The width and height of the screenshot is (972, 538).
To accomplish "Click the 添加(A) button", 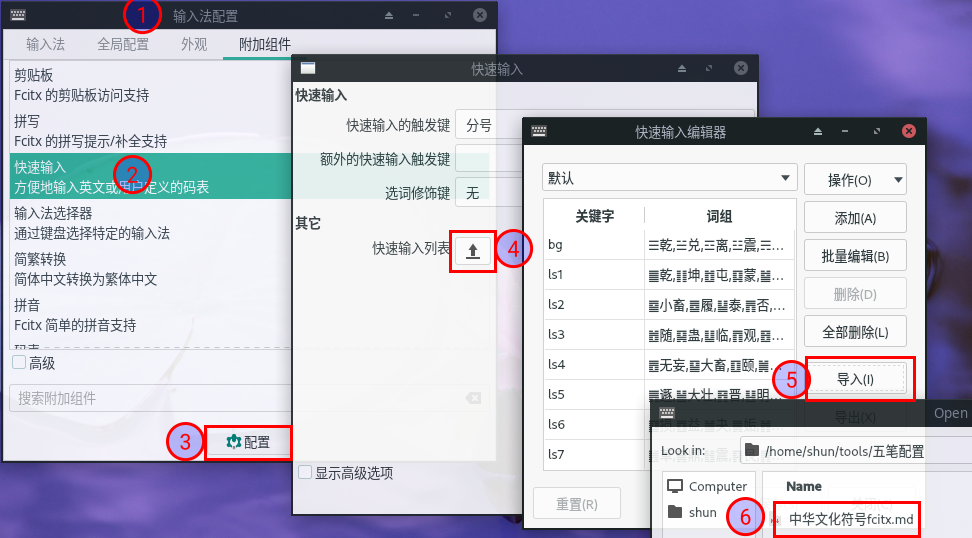I will point(855,218).
